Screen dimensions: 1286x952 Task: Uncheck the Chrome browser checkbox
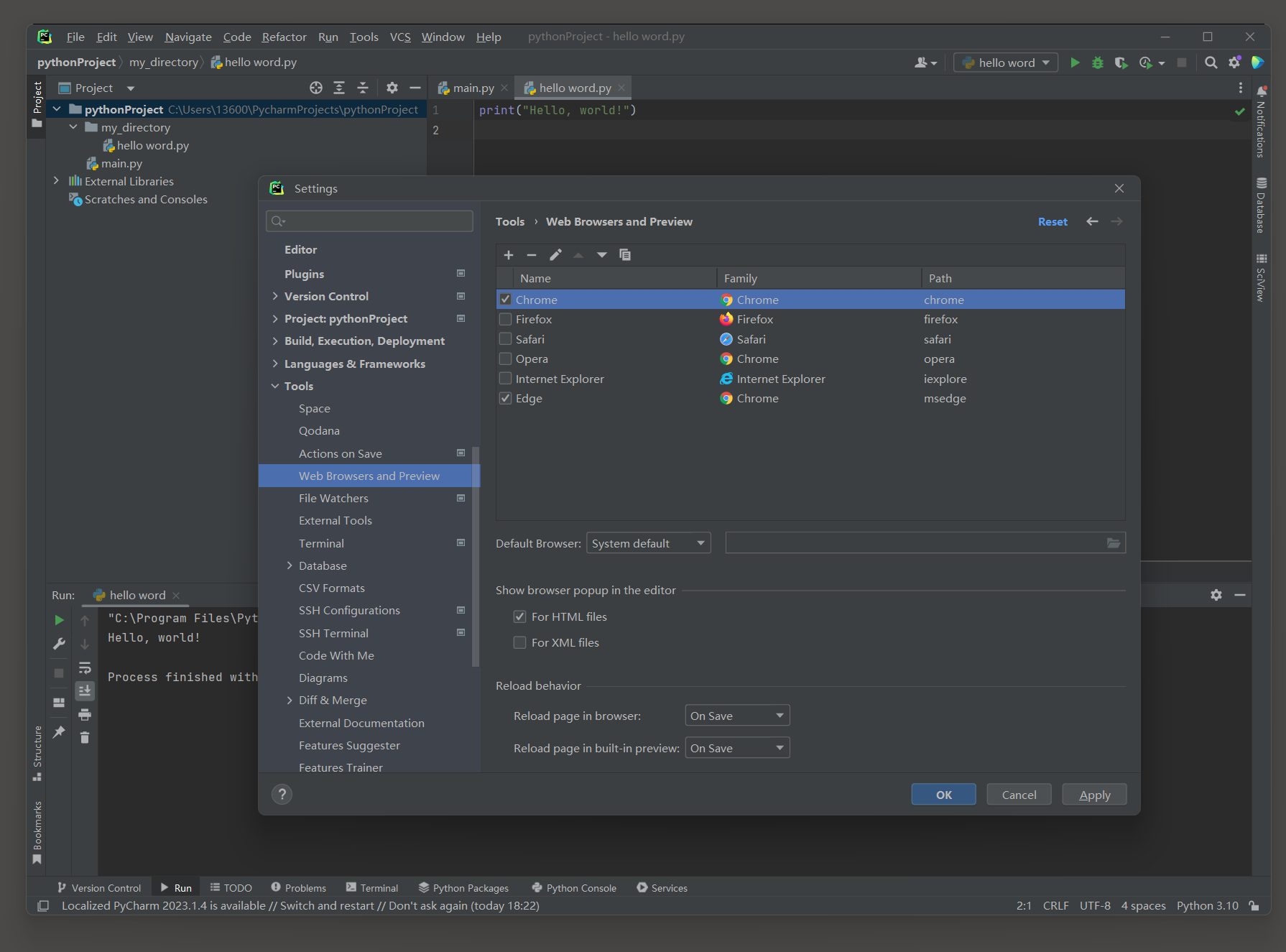point(506,300)
